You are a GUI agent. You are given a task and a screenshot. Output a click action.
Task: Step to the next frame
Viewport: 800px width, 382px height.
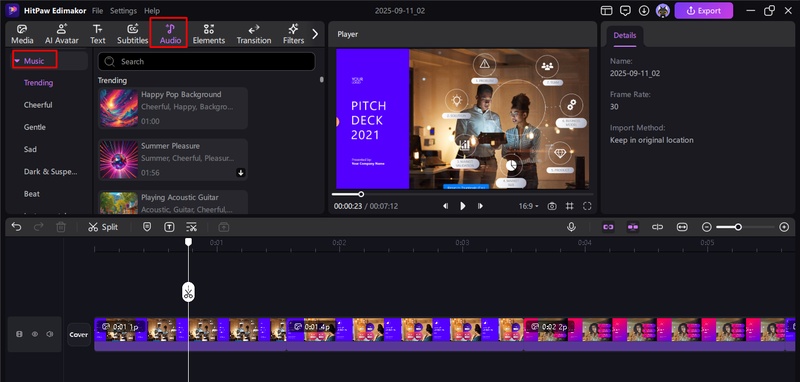pyautogui.click(x=480, y=206)
